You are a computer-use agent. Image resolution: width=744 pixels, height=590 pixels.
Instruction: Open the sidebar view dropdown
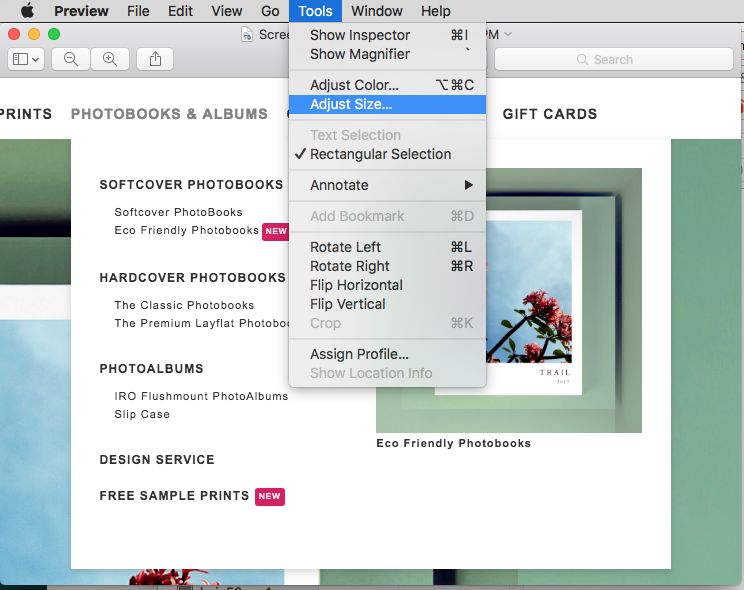coord(26,59)
